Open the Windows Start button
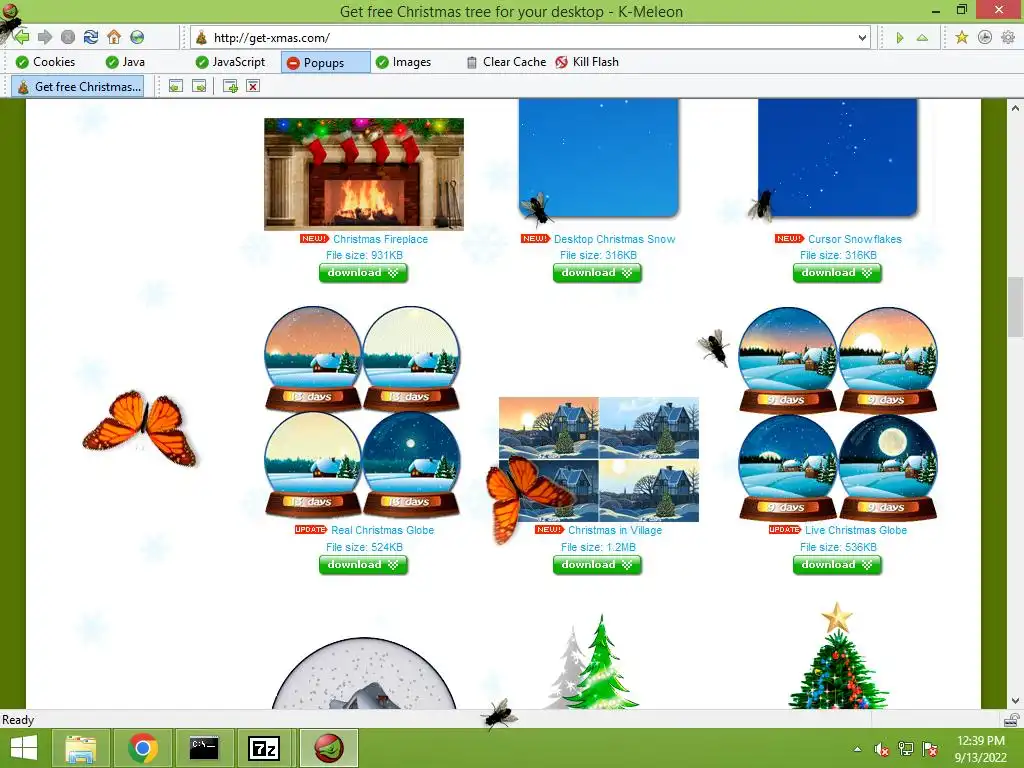This screenshot has width=1024, height=768. 24,748
